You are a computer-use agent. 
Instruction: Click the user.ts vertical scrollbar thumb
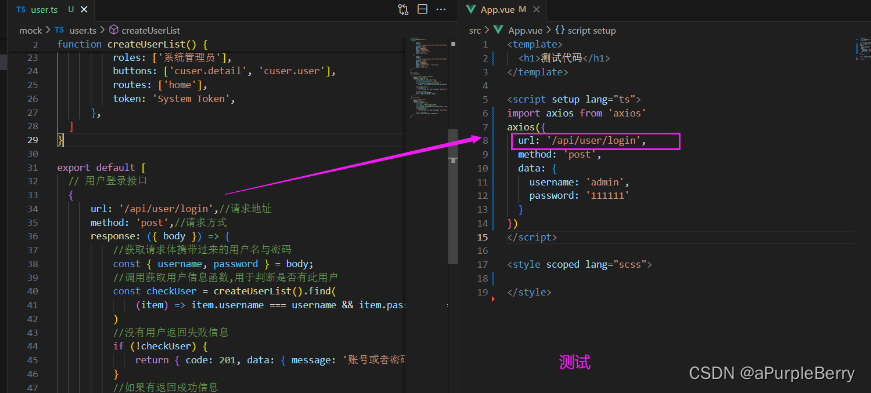click(x=453, y=196)
